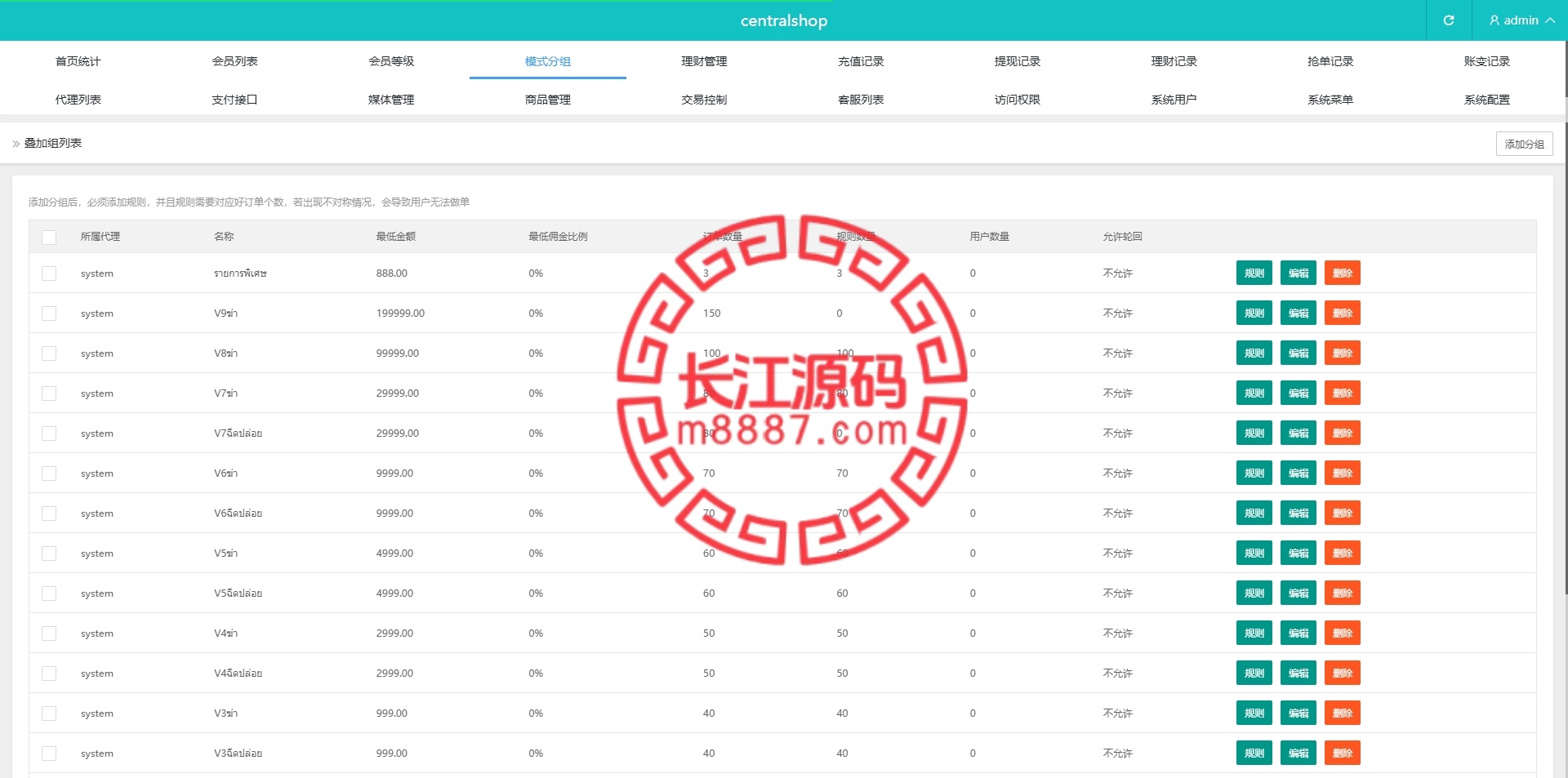Edit the 99999.00 group row
1568x778 pixels.
coord(1298,353)
